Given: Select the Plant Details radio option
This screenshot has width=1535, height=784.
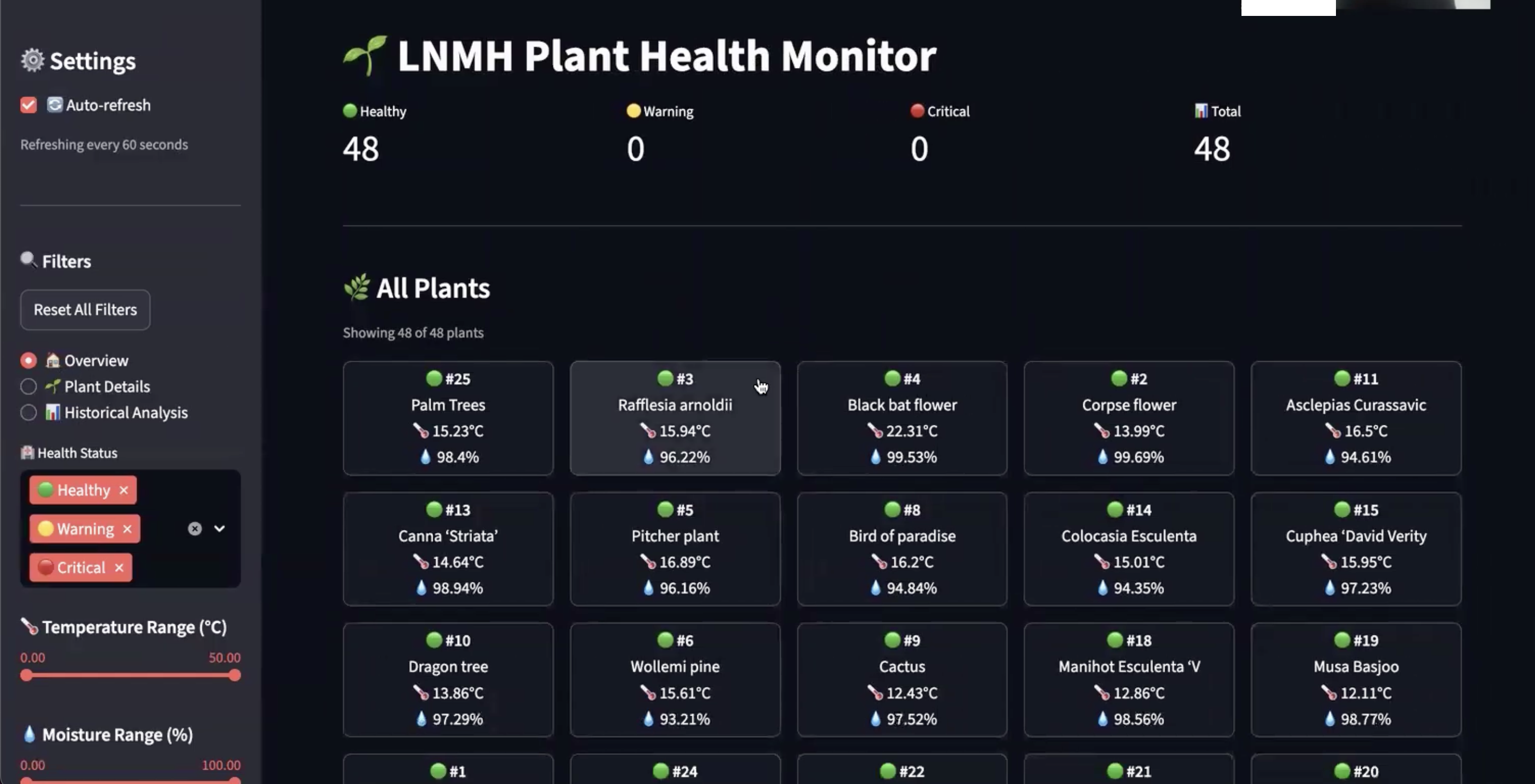Looking at the screenshot, I should pyautogui.click(x=29, y=386).
